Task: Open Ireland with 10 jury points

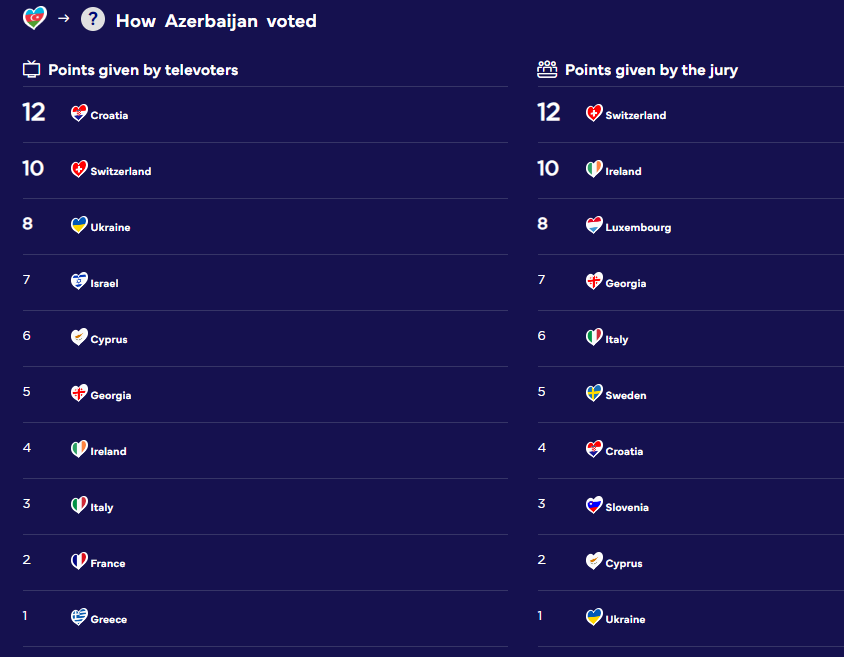Action: (x=623, y=171)
